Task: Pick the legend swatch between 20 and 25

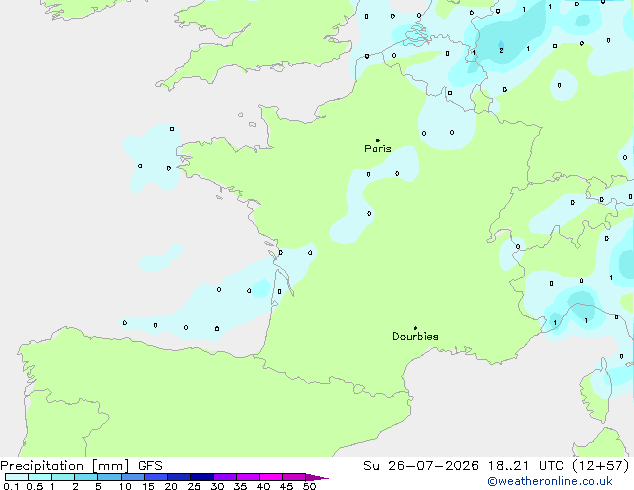Action: (x=179, y=477)
